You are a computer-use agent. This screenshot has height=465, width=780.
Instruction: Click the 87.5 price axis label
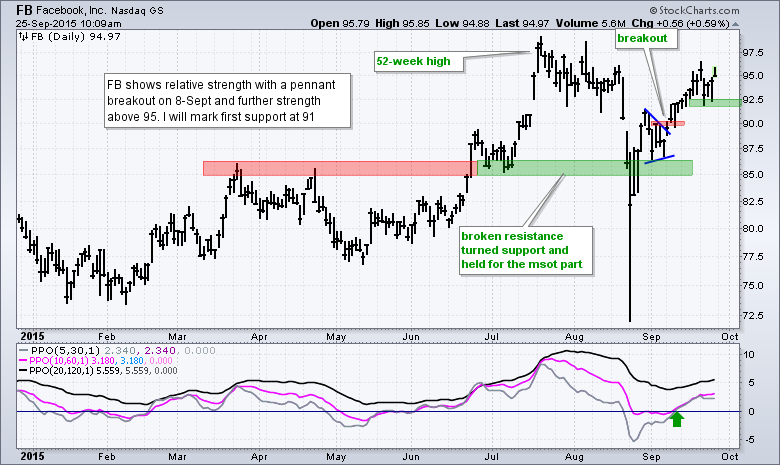click(753, 149)
